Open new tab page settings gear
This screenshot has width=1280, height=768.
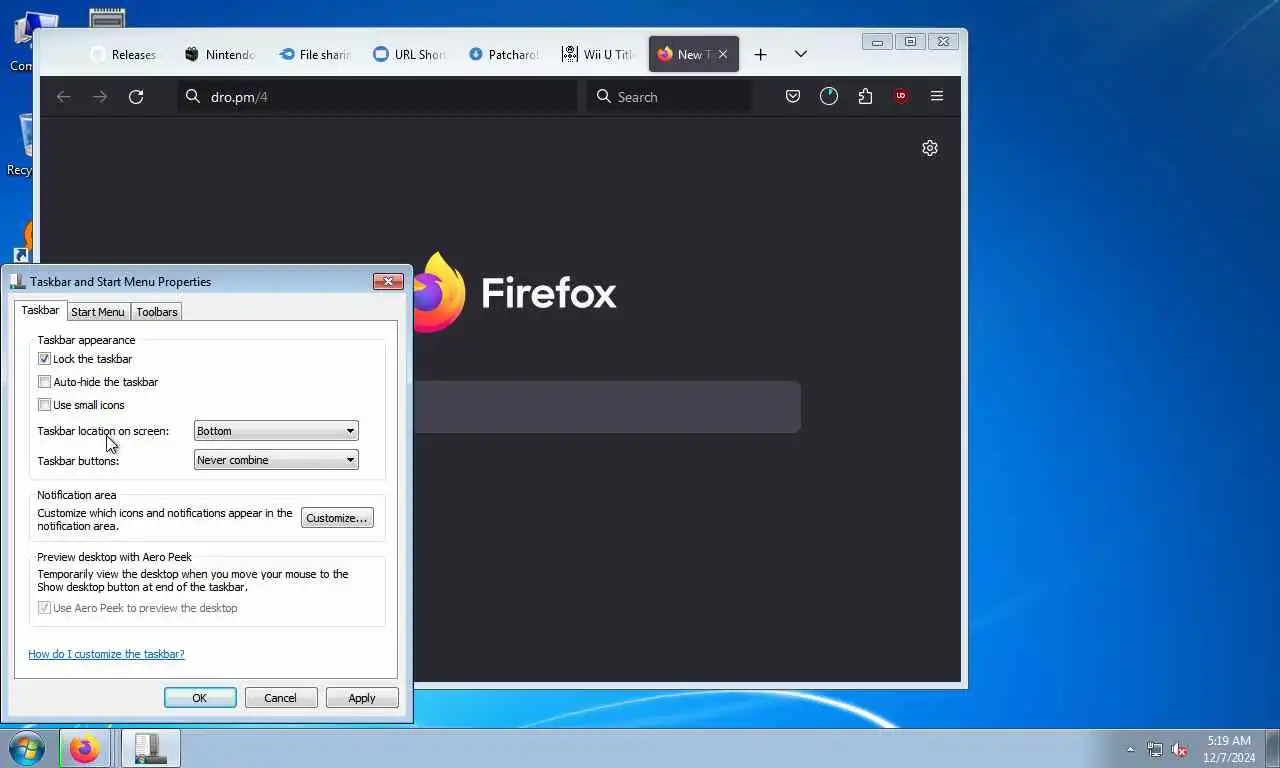click(930, 148)
